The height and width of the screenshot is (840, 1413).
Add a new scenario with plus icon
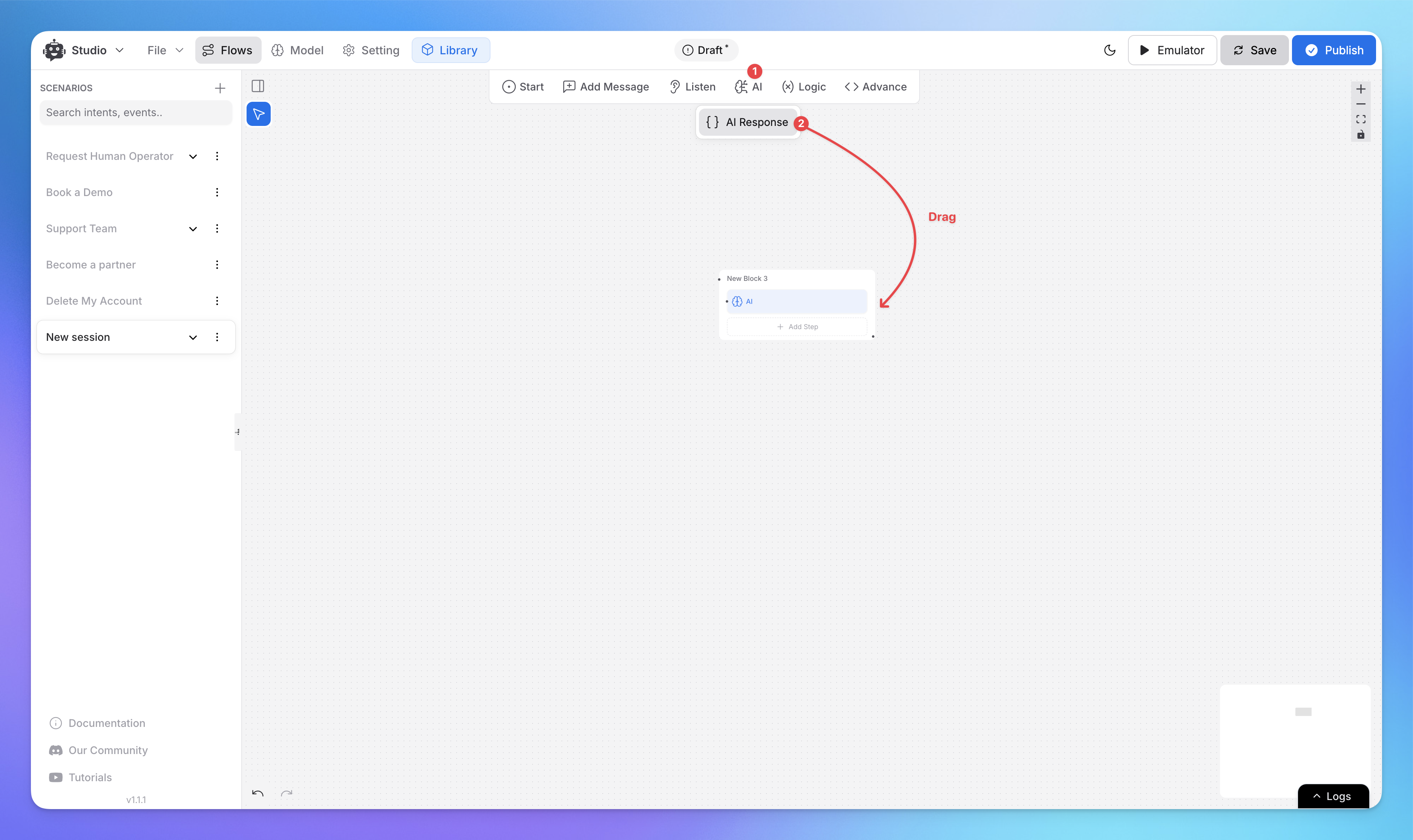(220, 88)
